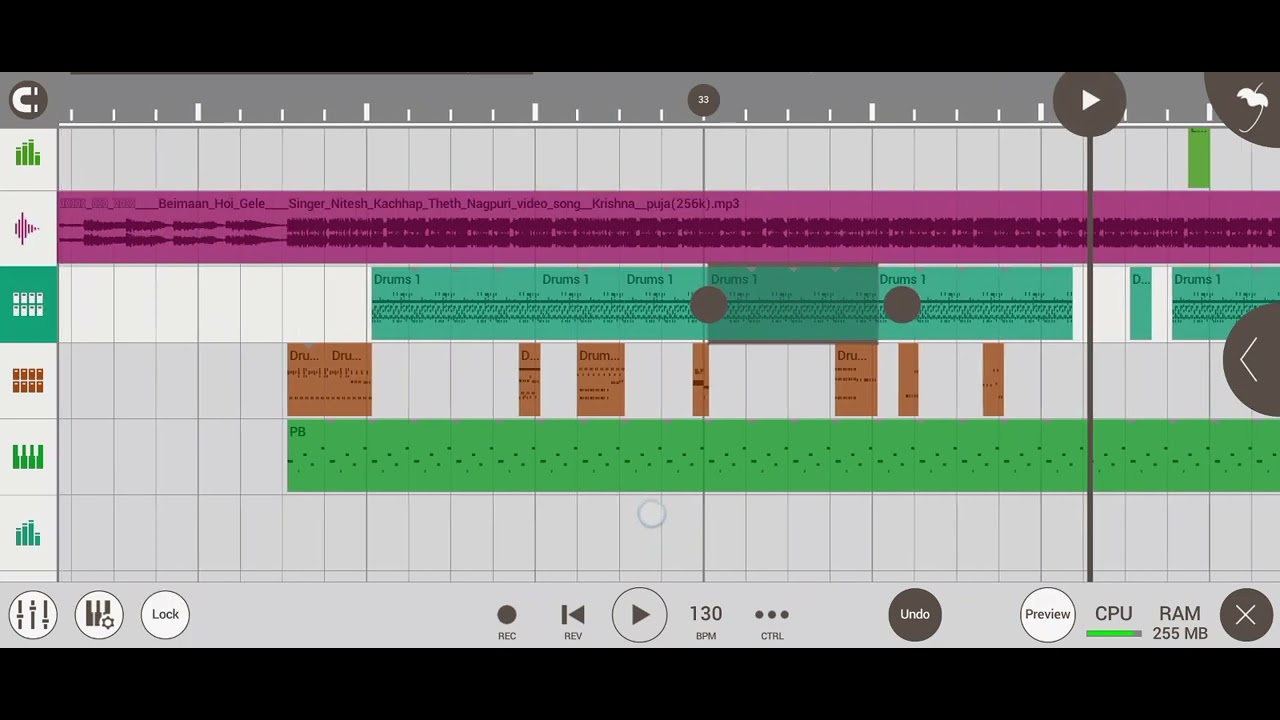Toggle the Lock button
The image size is (1280, 720).
click(x=165, y=614)
